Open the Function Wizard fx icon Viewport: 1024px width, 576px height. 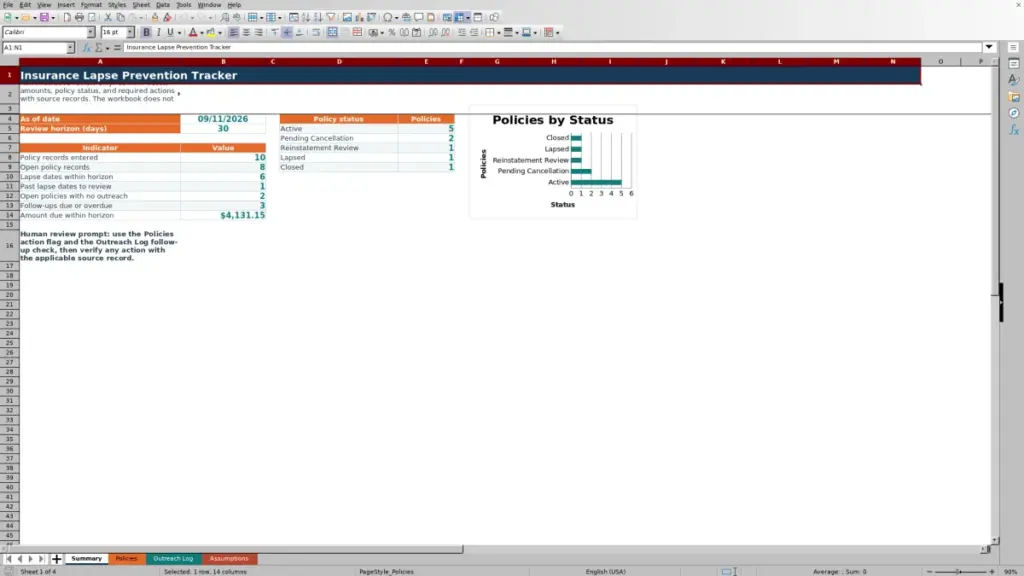[86, 48]
